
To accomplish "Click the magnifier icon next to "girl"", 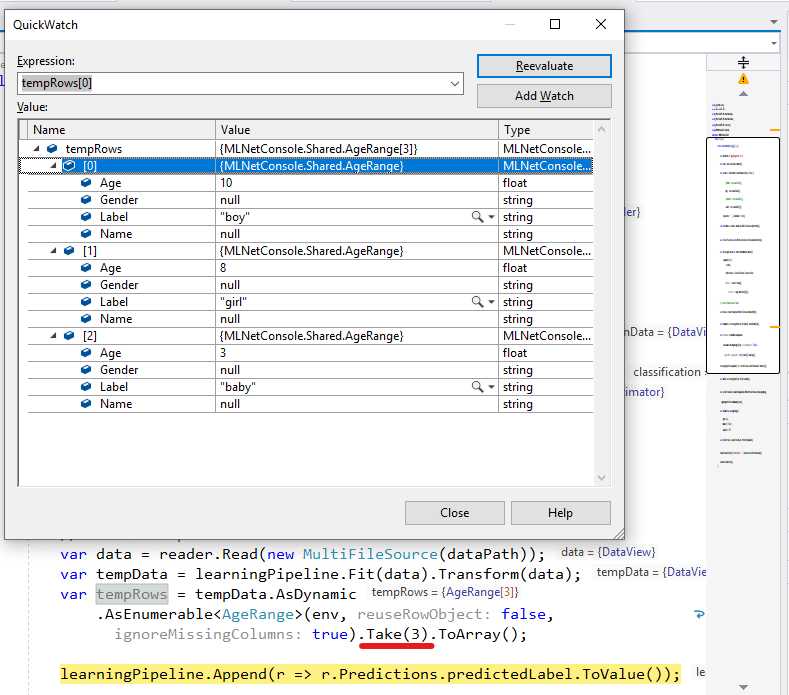I will (x=478, y=302).
